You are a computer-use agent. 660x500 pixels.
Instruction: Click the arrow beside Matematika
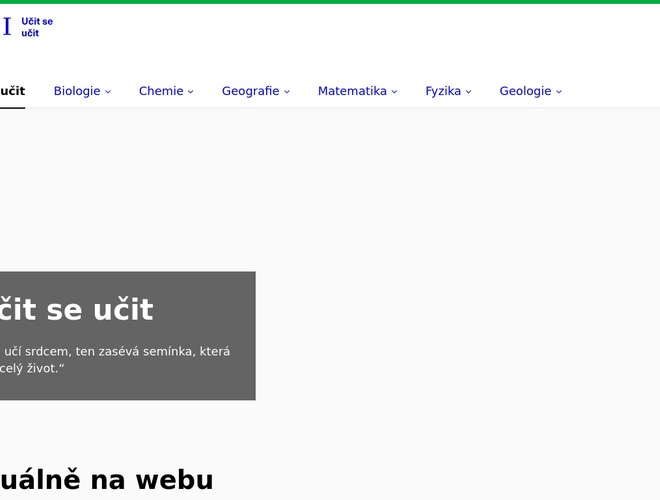tap(394, 92)
